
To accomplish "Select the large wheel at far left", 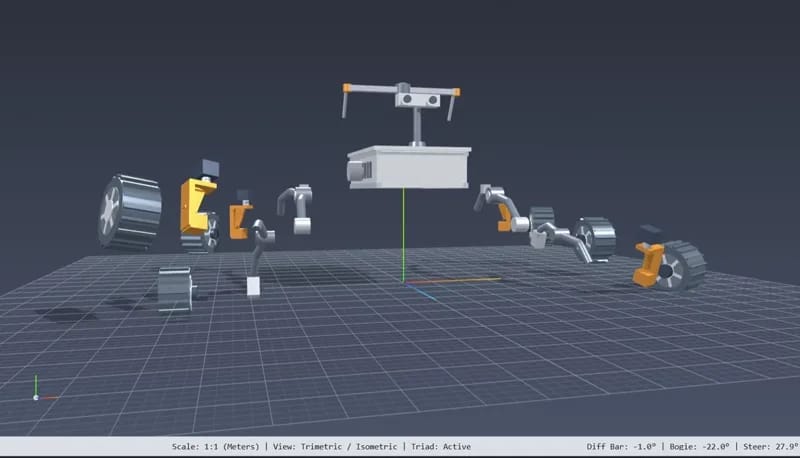I will 130,212.
